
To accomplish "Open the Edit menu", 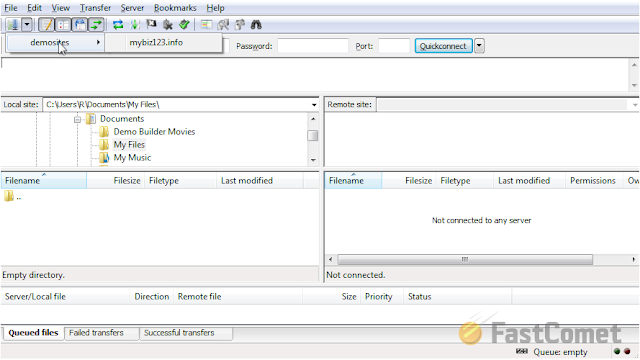I will [x=34, y=8].
